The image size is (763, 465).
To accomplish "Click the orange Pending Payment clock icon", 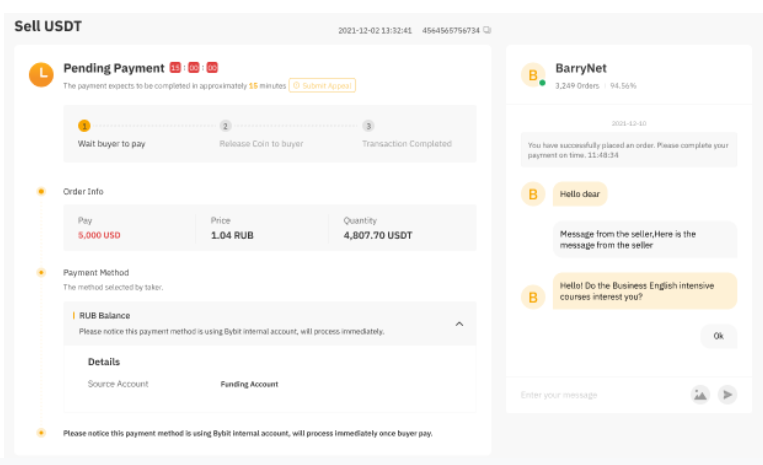I will [x=40, y=74].
